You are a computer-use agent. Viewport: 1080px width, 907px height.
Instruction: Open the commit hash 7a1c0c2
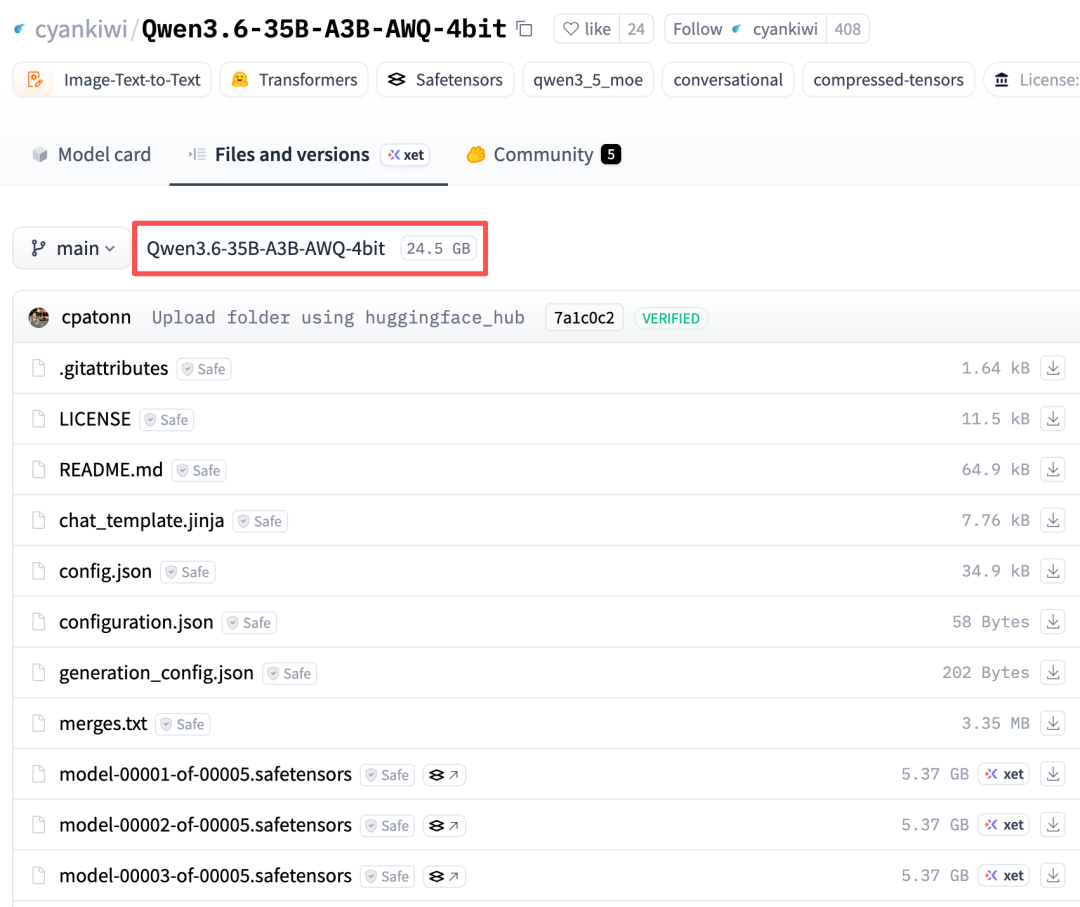[x=584, y=317]
